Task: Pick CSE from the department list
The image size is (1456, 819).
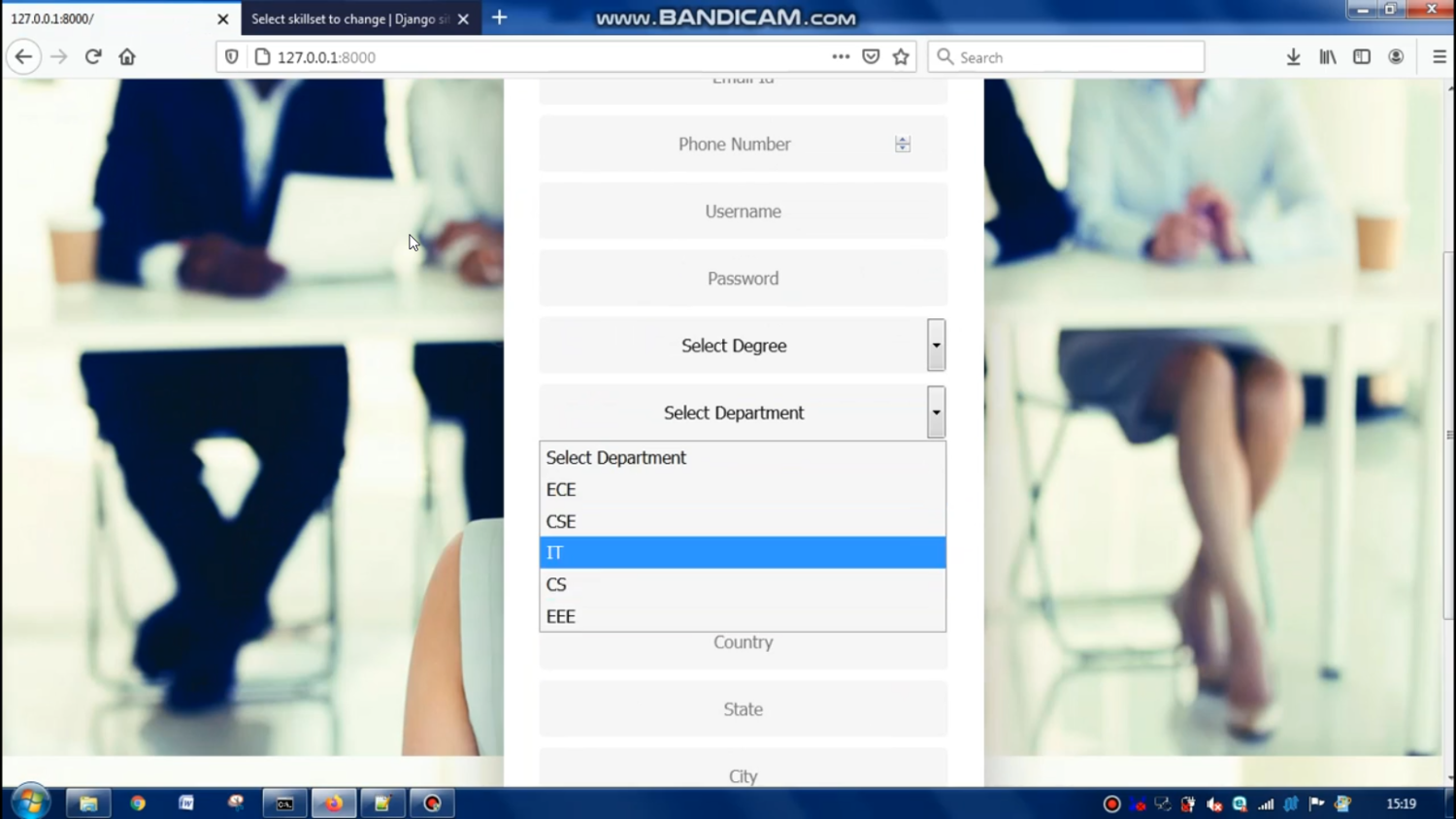Action: point(743,521)
